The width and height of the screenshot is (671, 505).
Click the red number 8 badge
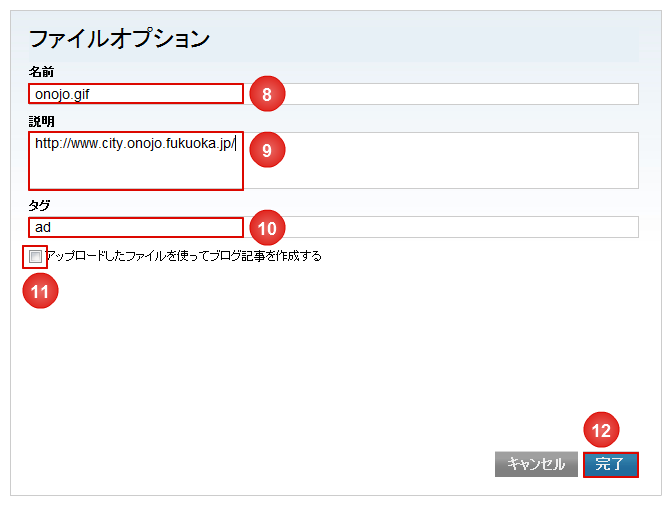pyautogui.click(x=267, y=94)
